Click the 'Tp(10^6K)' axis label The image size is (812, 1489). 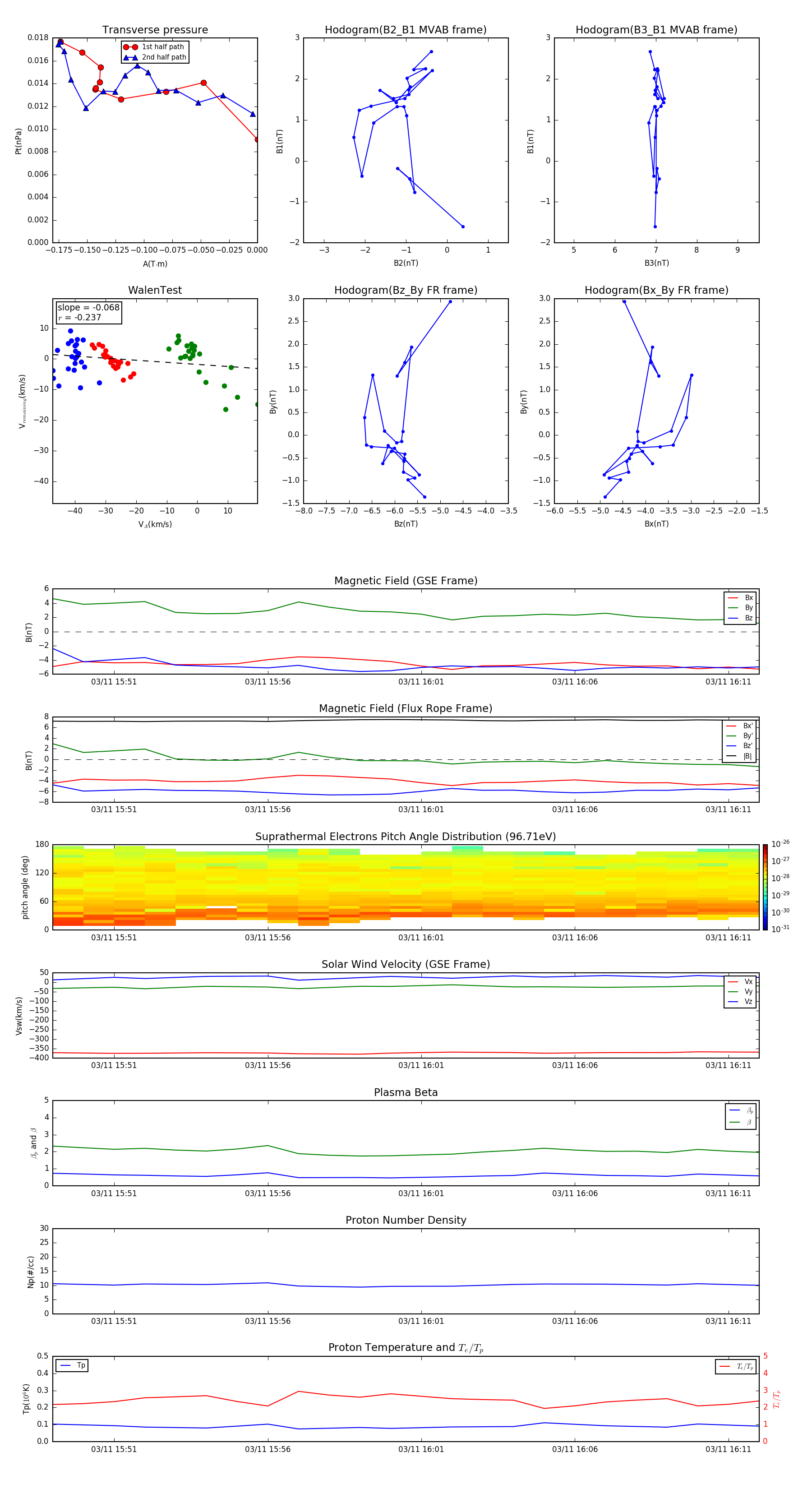point(27,1398)
